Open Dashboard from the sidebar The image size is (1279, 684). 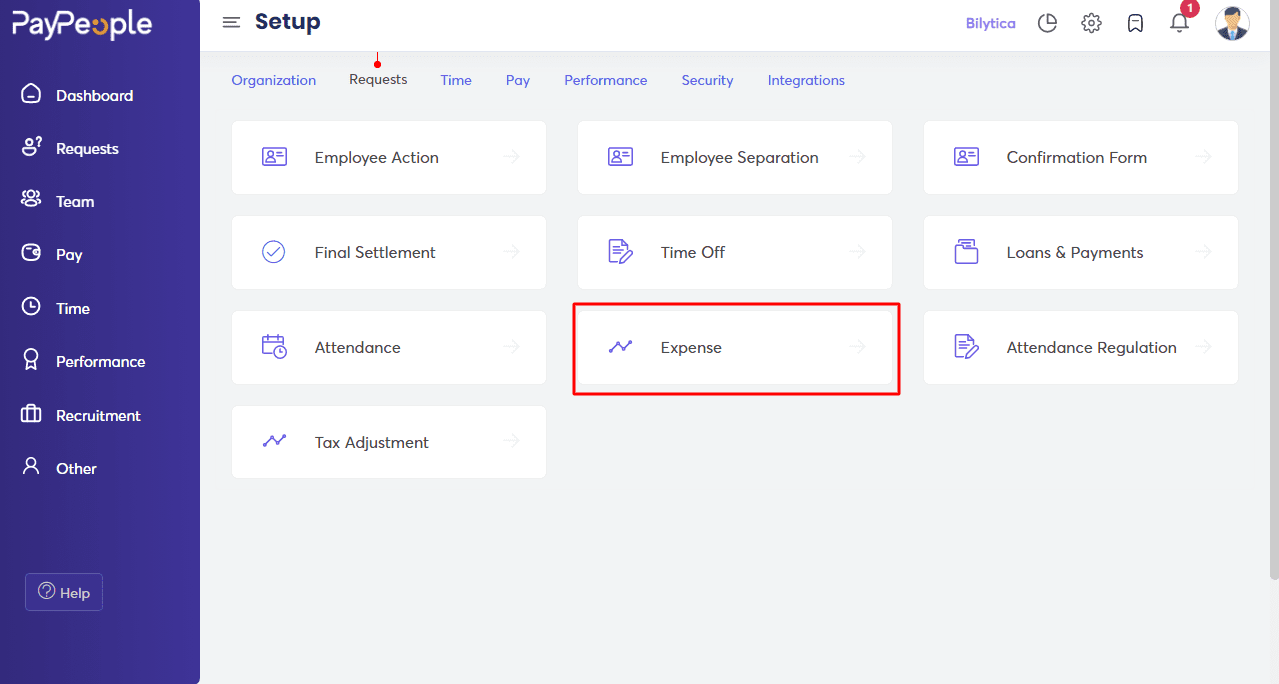pos(95,95)
